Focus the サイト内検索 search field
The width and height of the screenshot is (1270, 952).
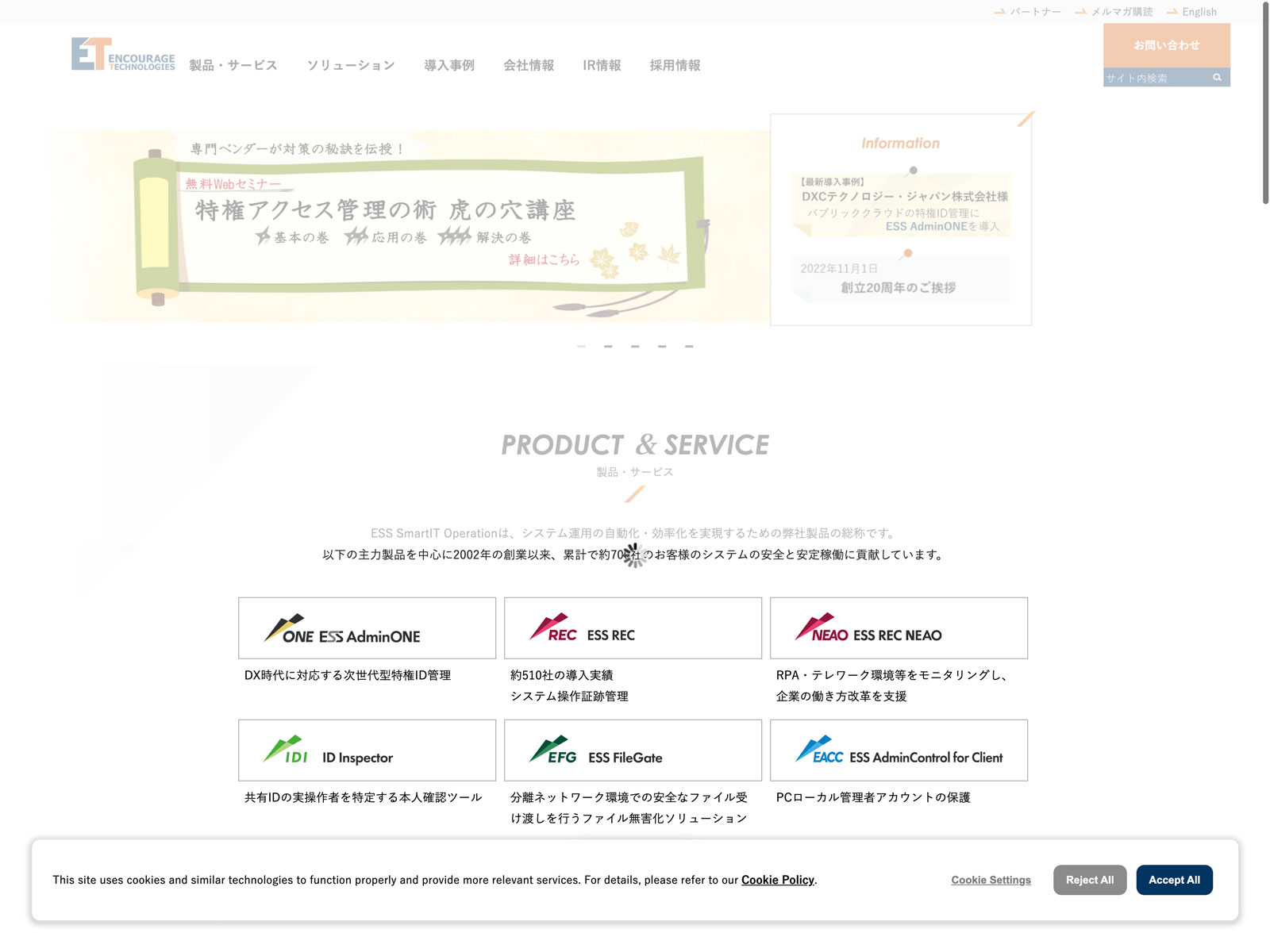pos(1155,78)
